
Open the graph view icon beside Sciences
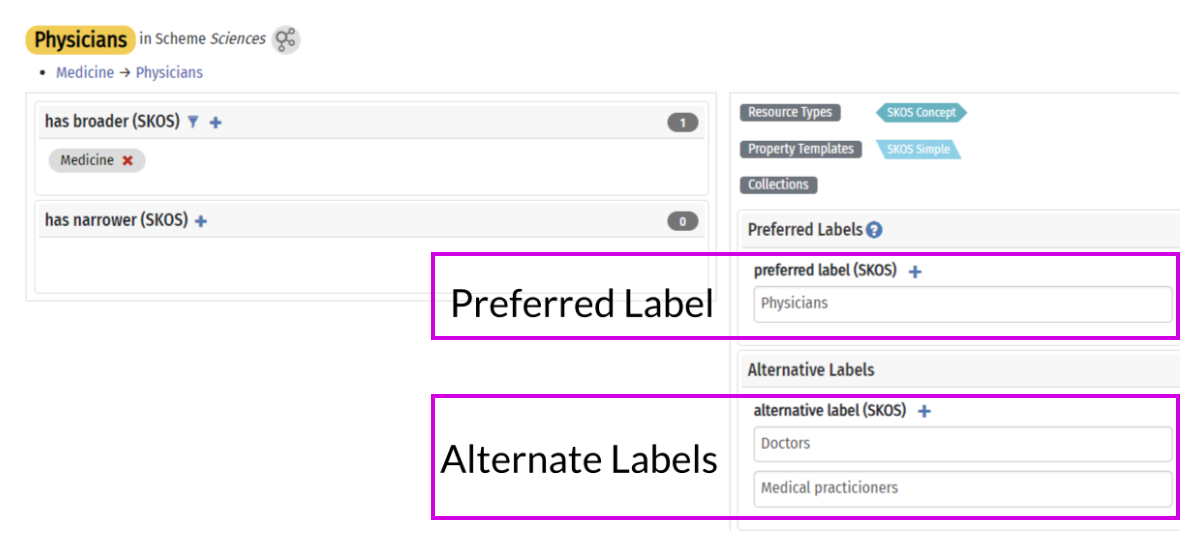[x=286, y=40]
